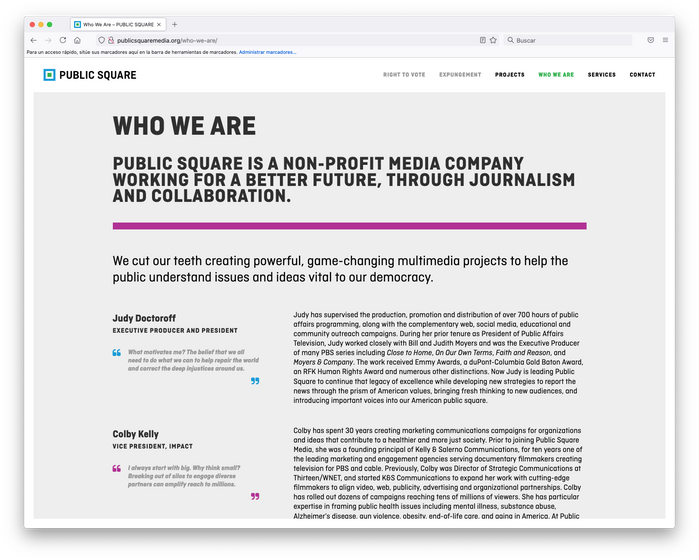This screenshot has height=560, width=699.
Task: Toggle reader view icon in address bar
Action: 482,40
